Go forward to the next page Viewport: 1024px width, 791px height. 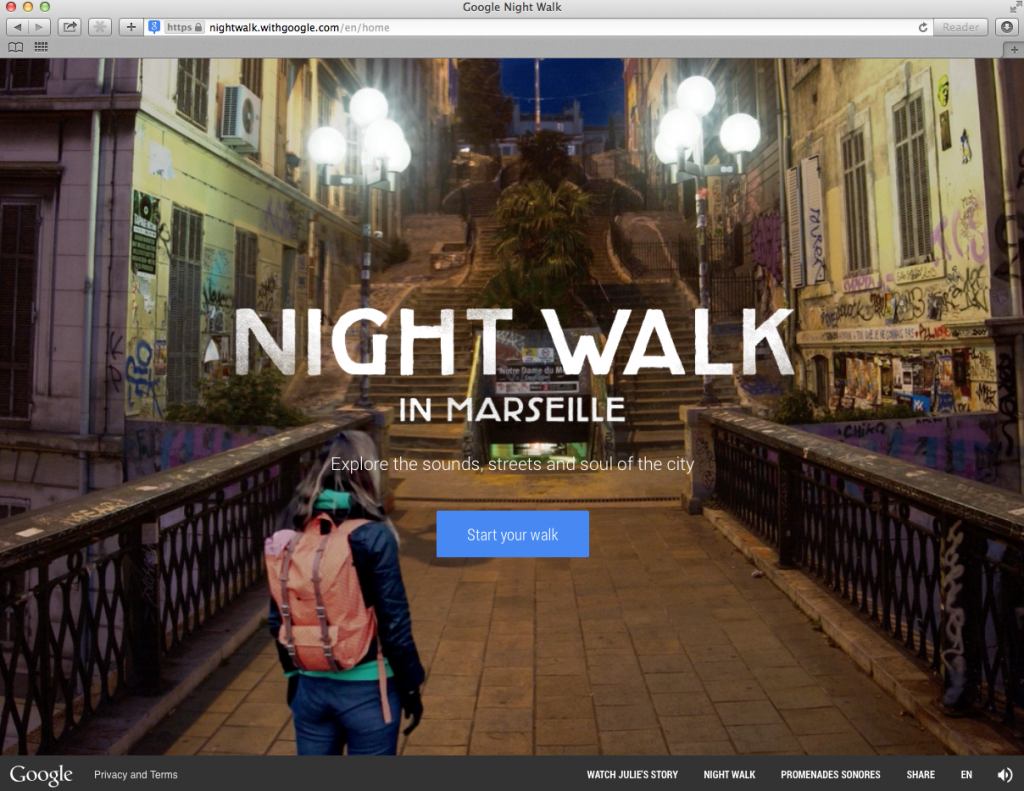click(x=39, y=27)
